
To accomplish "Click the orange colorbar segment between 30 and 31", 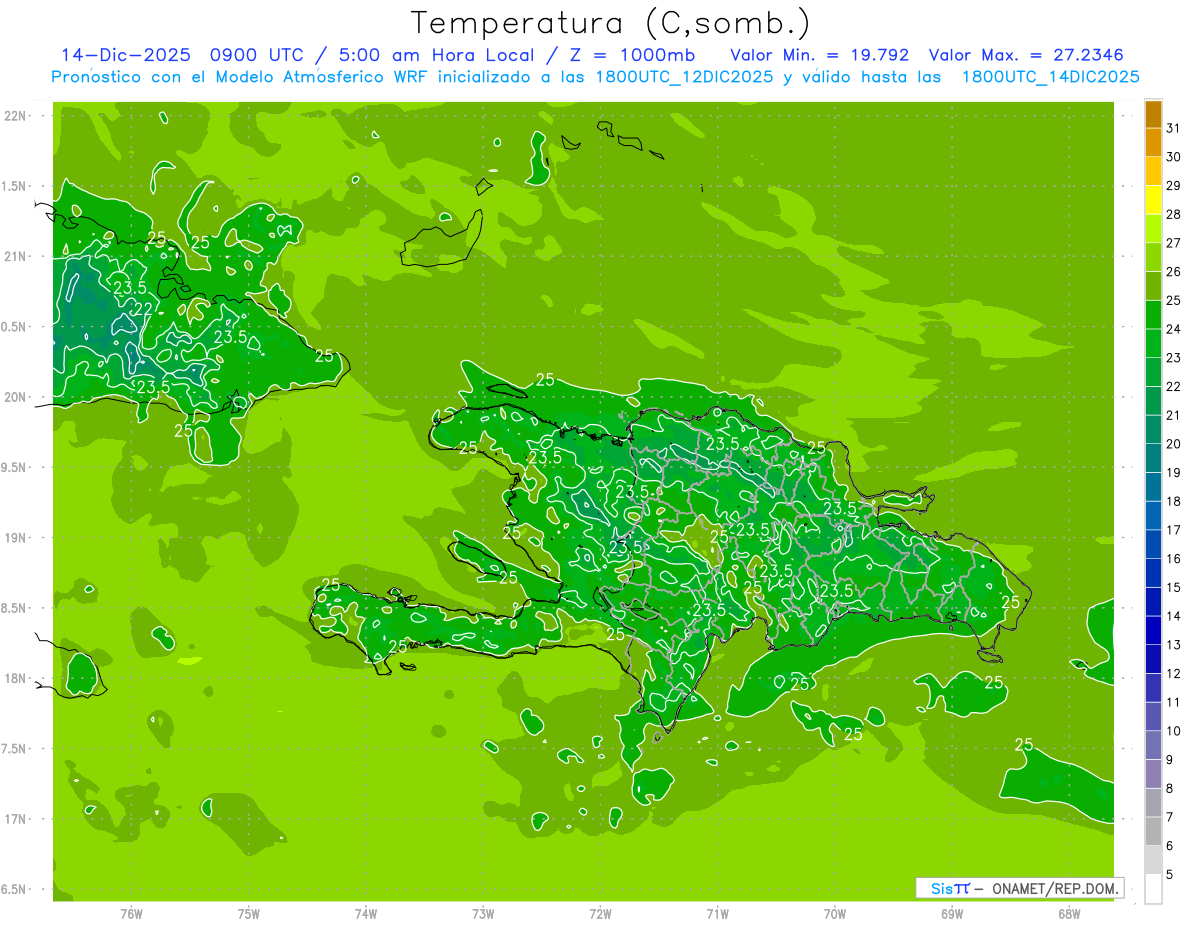I will [1153, 142].
